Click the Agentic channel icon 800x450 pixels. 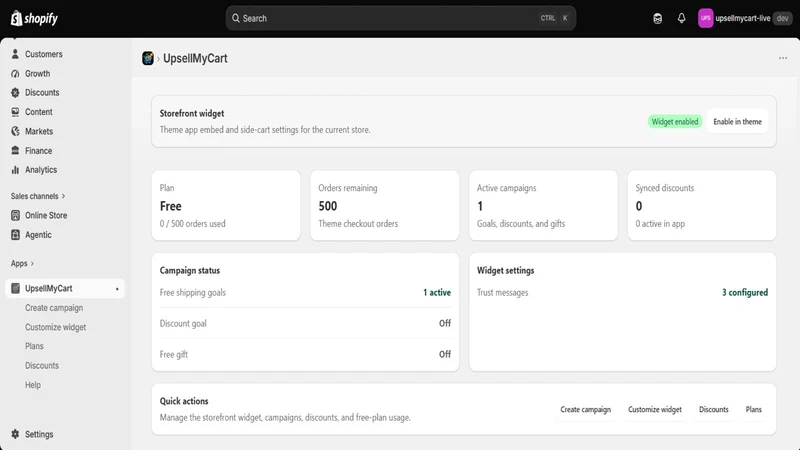(15, 235)
